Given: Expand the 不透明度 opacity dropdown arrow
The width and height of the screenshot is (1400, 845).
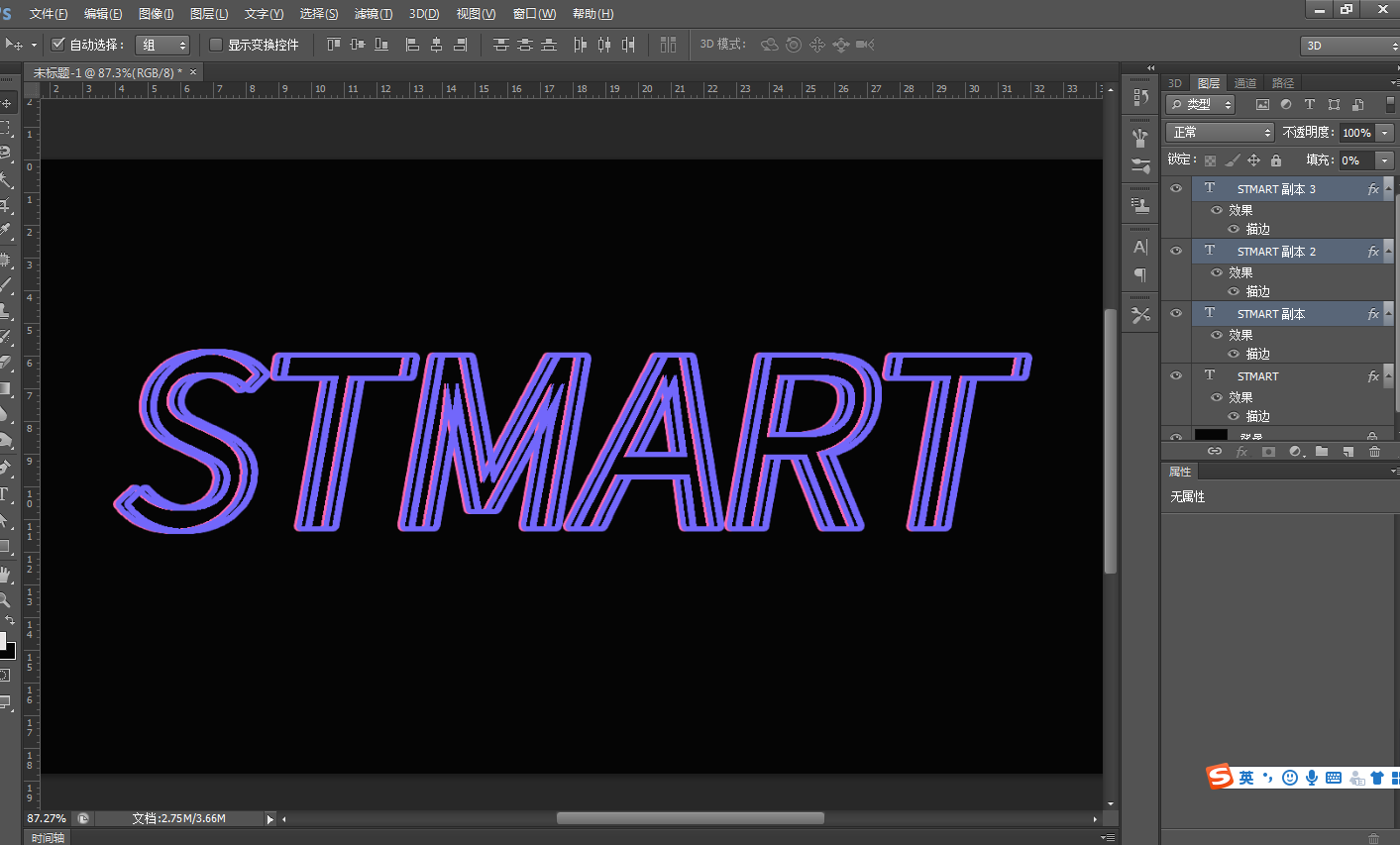Looking at the screenshot, I should click(x=1385, y=133).
